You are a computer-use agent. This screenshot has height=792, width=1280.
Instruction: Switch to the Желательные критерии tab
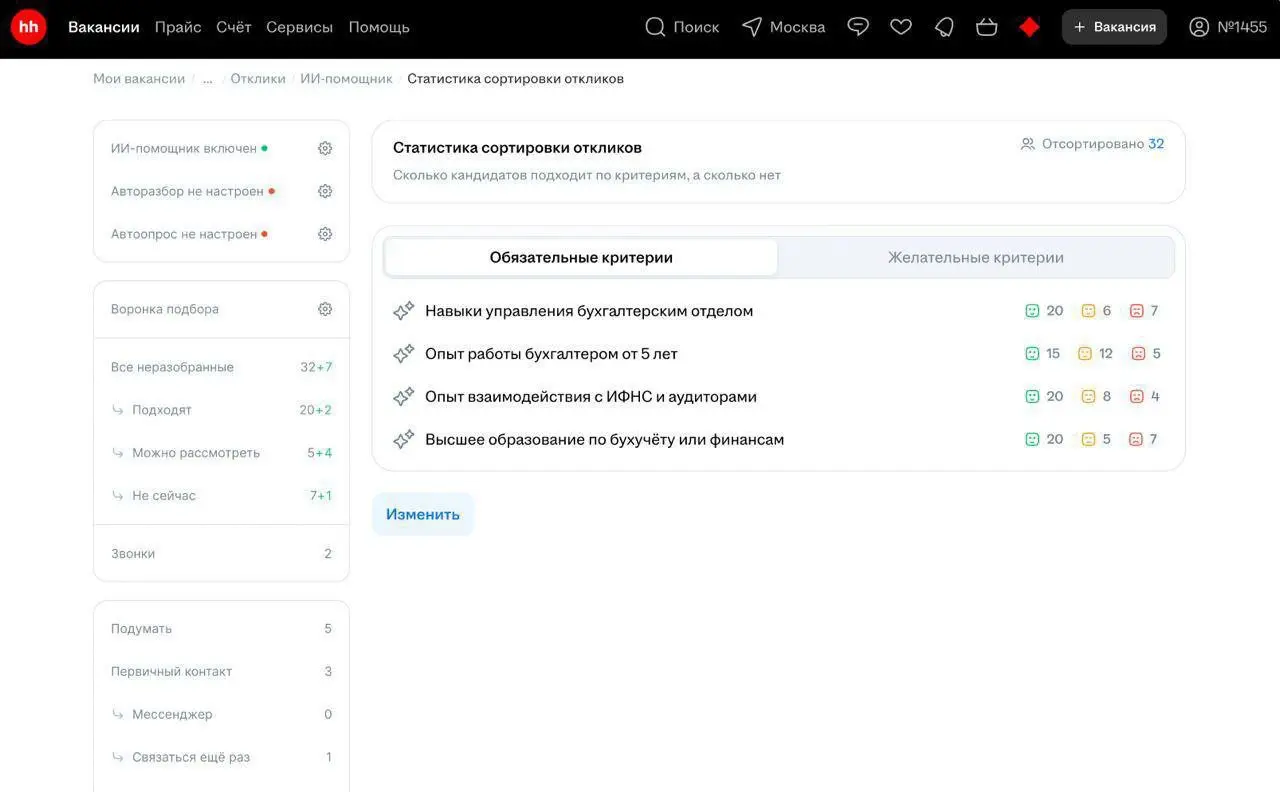(975, 257)
